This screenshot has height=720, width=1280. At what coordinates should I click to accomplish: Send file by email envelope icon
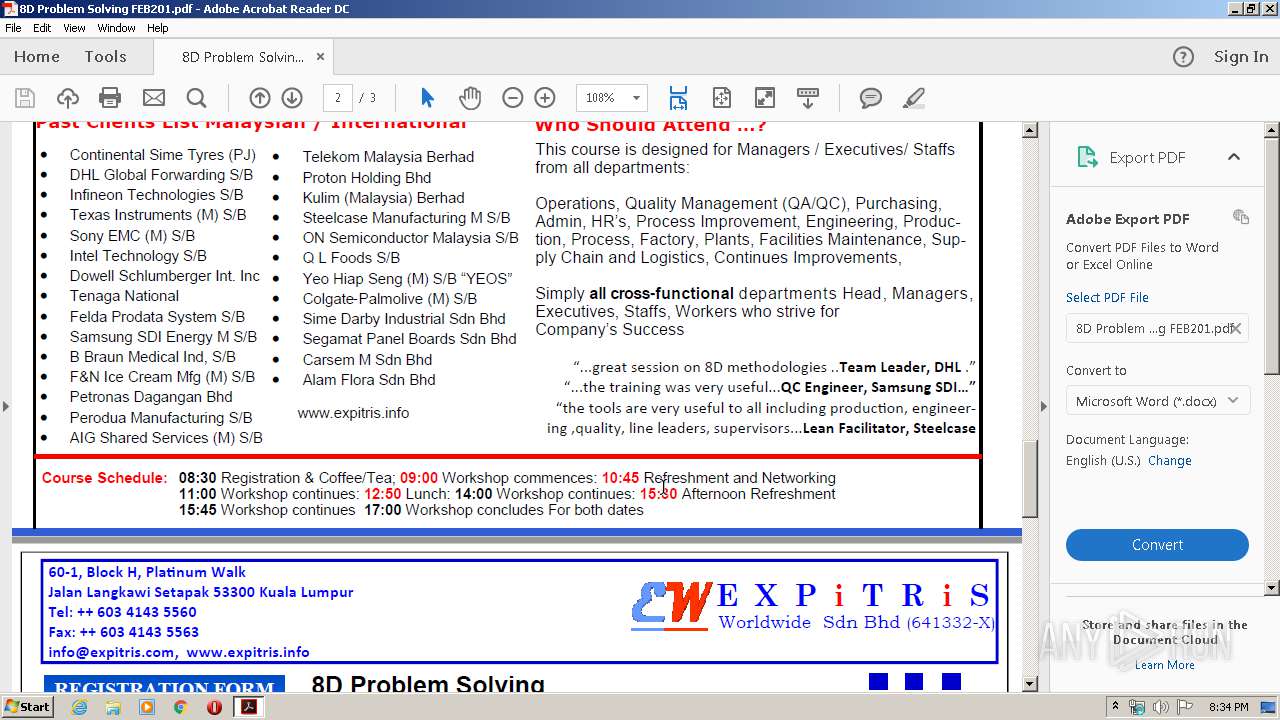tap(153, 98)
